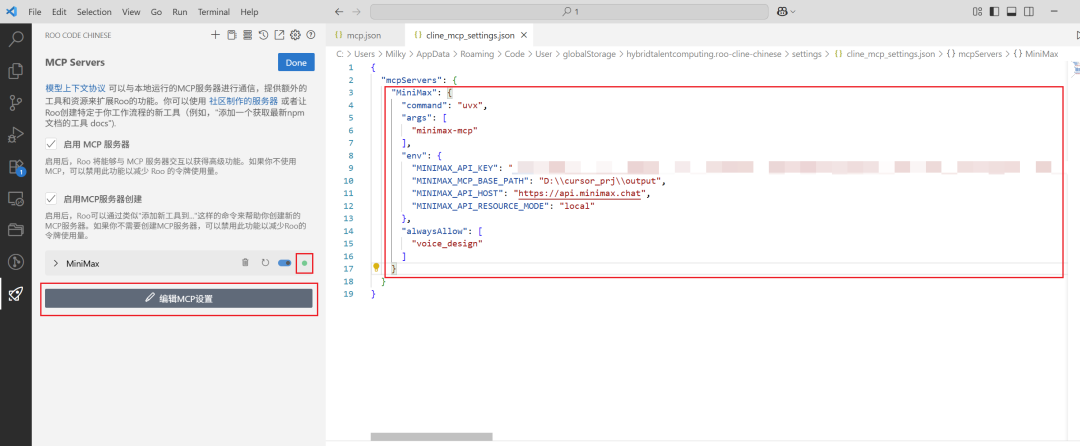Close the cline_mcp_settings.json tab
Screen dimensions: 1080x446
(x=523, y=34)
